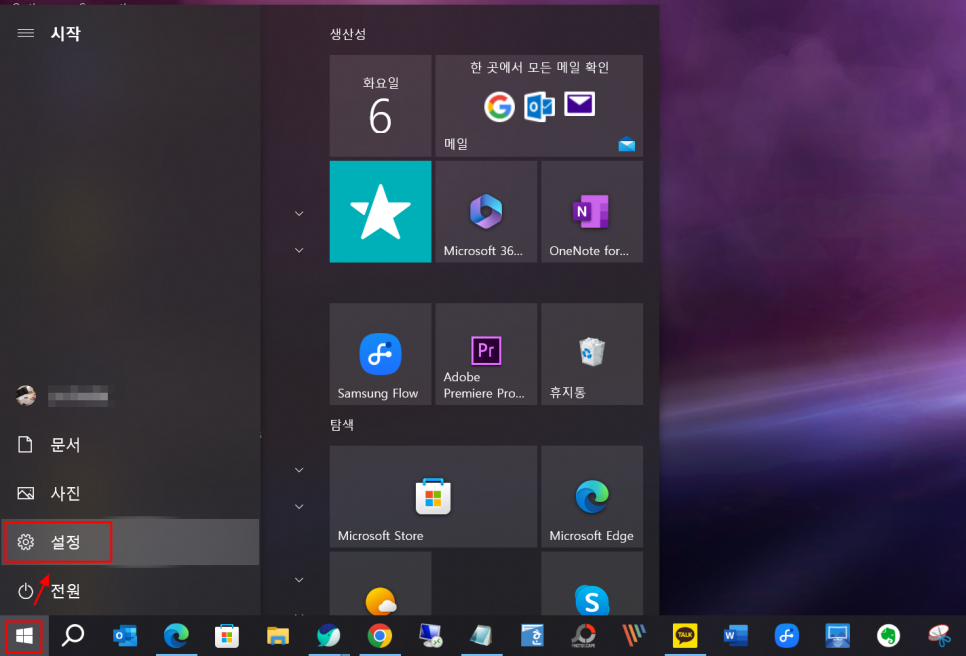Collapse the Start menu hamburger icon
This screenshot has width=966, height=656.
tap(25, 33)
